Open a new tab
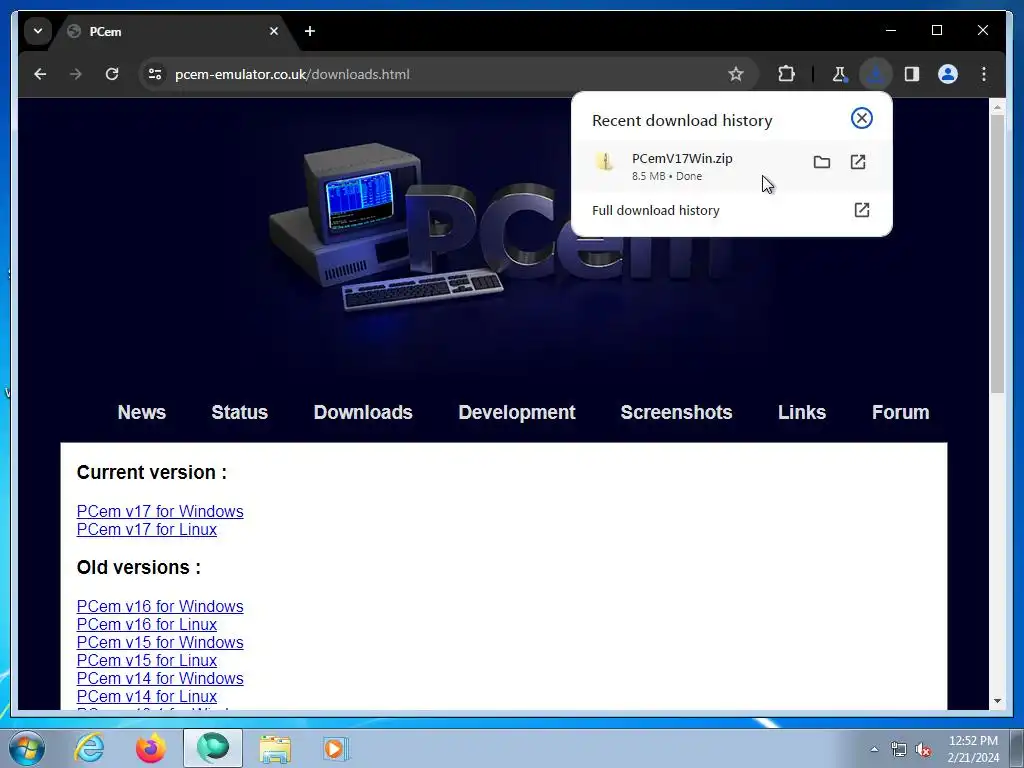This screenshot has height=768, width=1024. click(310, 31)
